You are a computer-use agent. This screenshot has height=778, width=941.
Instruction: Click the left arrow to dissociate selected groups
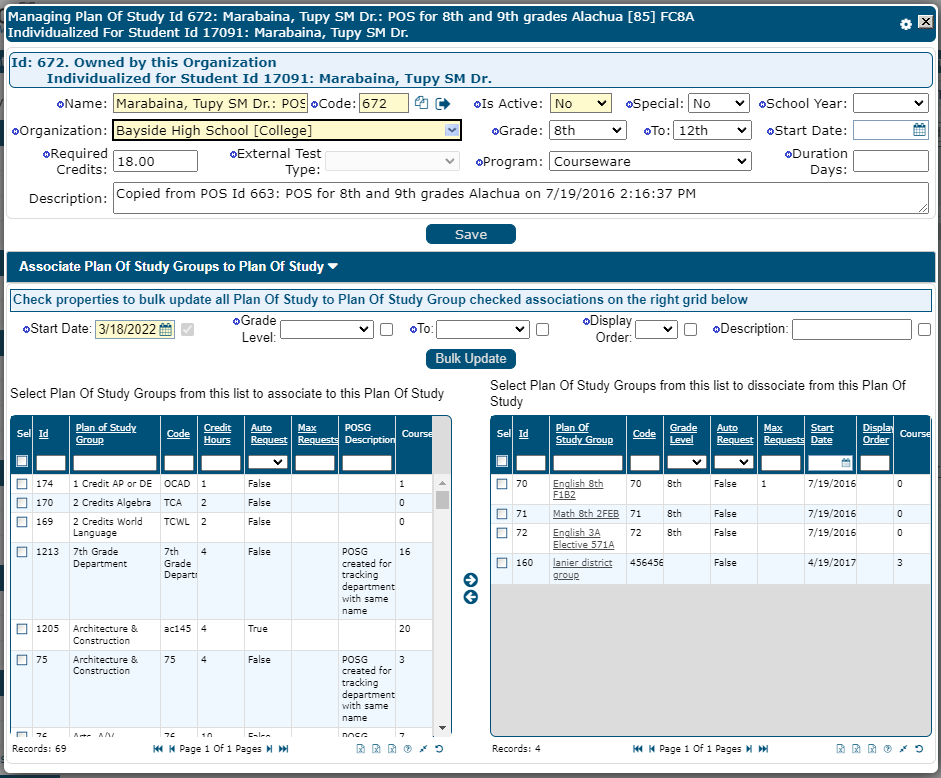(471, 597)
